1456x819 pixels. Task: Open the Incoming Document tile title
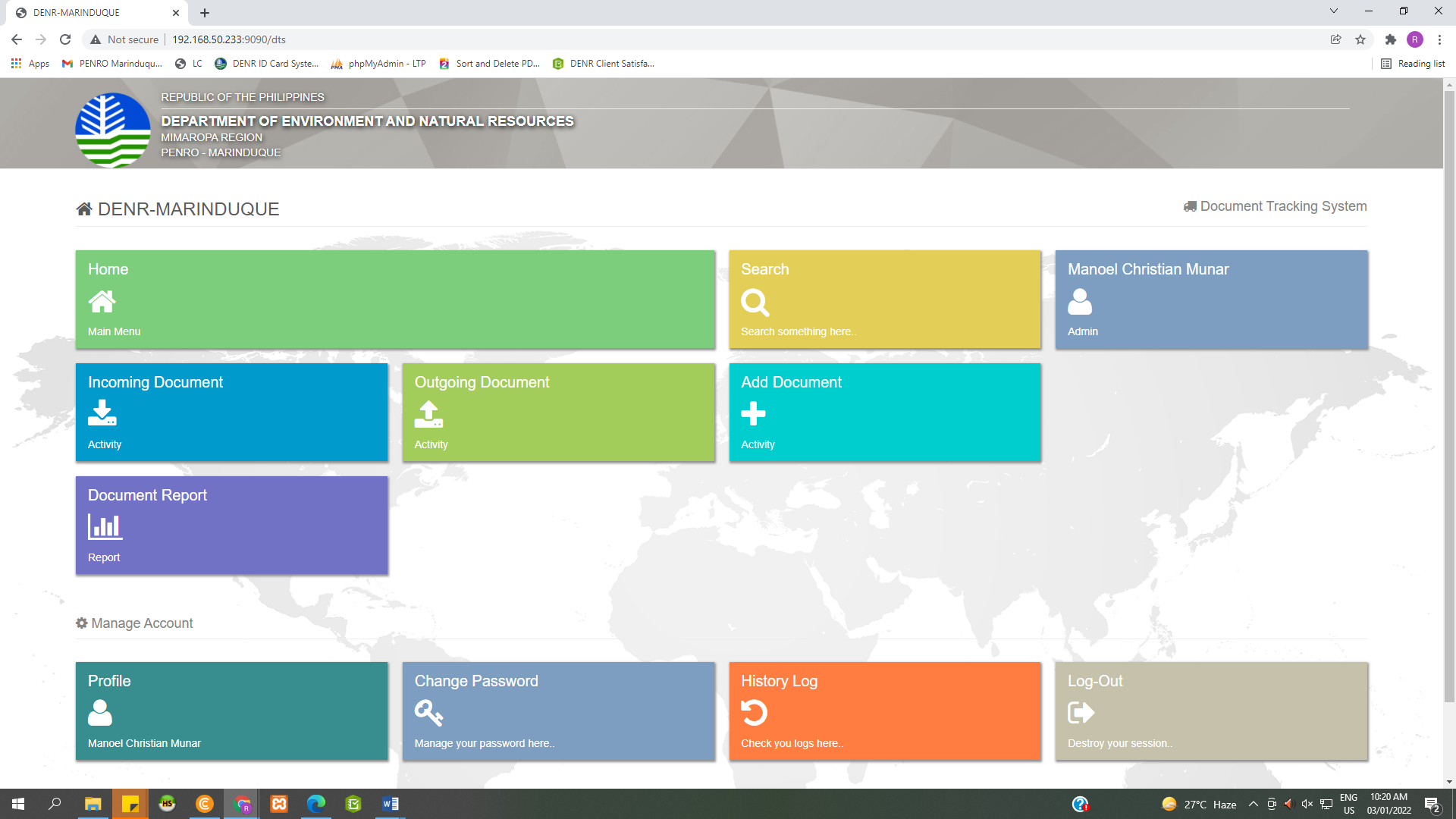coord(155,382)
